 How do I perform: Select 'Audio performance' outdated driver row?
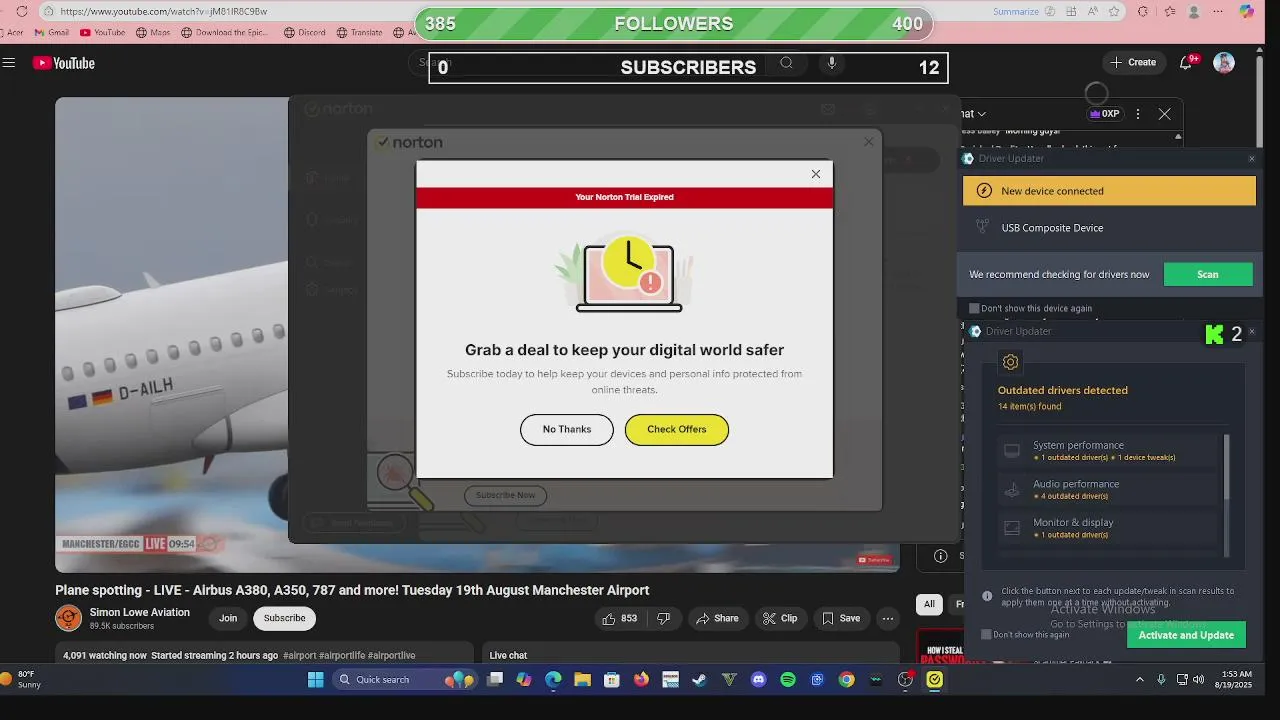(x=1109, y=490)
